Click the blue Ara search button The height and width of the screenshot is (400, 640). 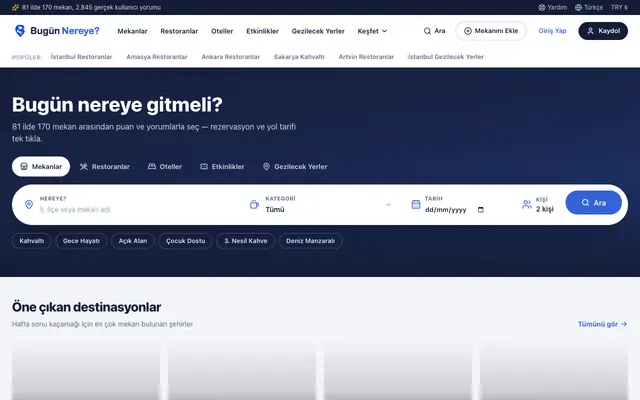click(x=593, y=202)
